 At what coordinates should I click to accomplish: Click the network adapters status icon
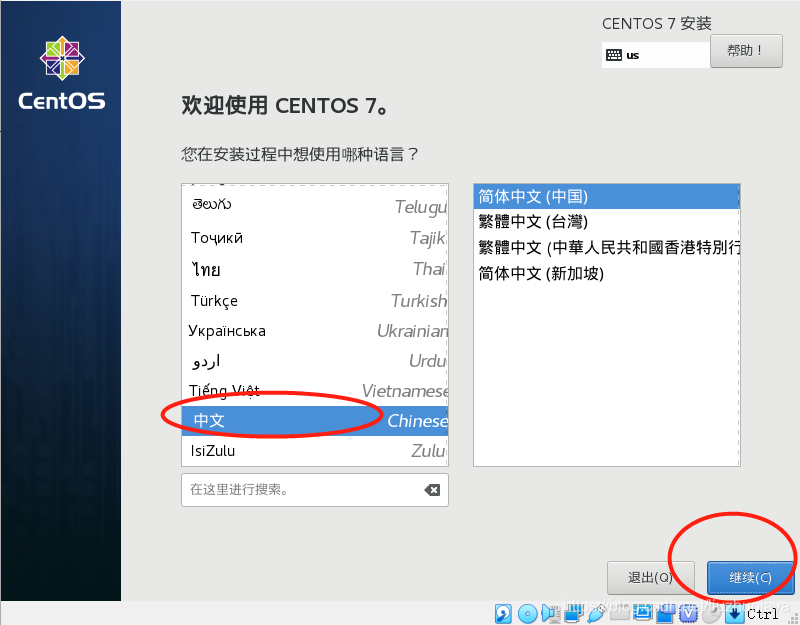point(572,614)
